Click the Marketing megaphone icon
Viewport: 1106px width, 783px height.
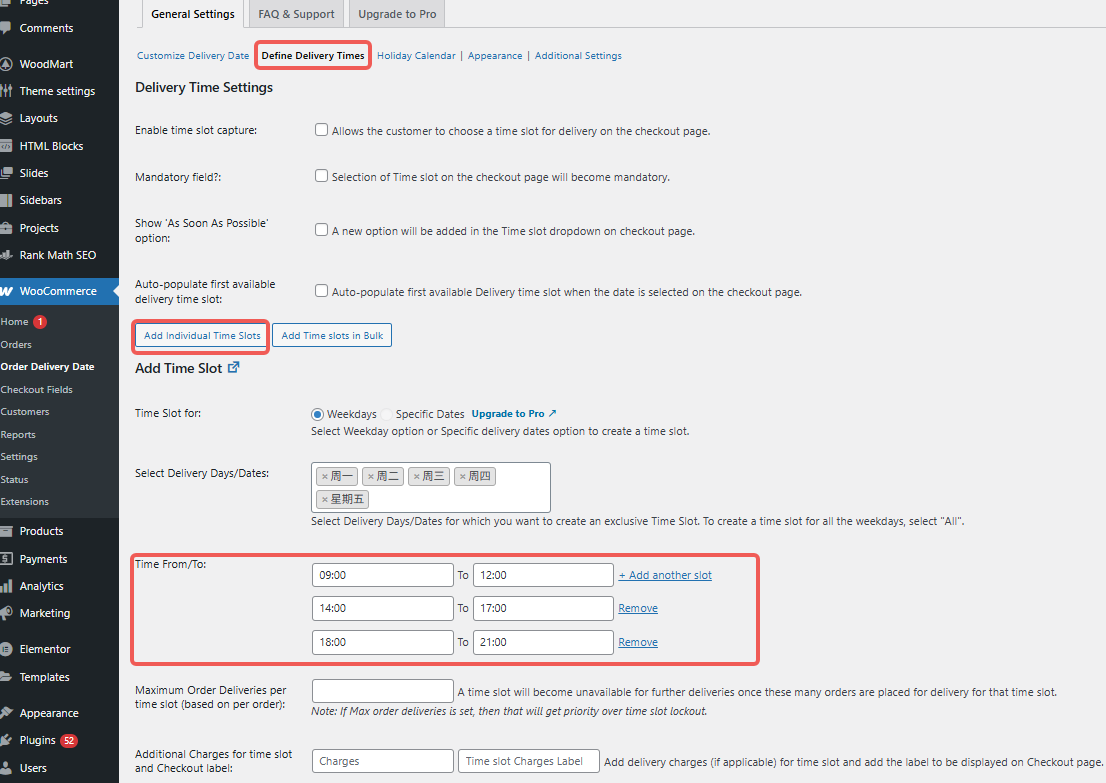6,613
